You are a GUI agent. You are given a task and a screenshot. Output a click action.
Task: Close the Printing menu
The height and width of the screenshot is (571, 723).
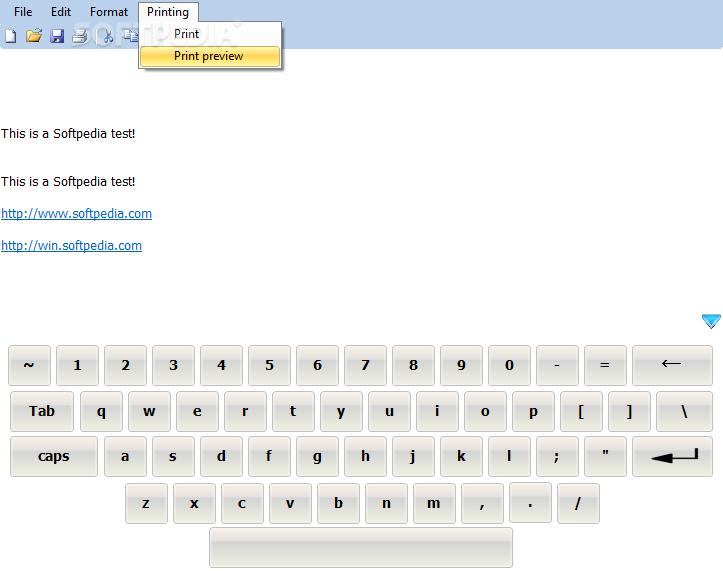point(168,12)
